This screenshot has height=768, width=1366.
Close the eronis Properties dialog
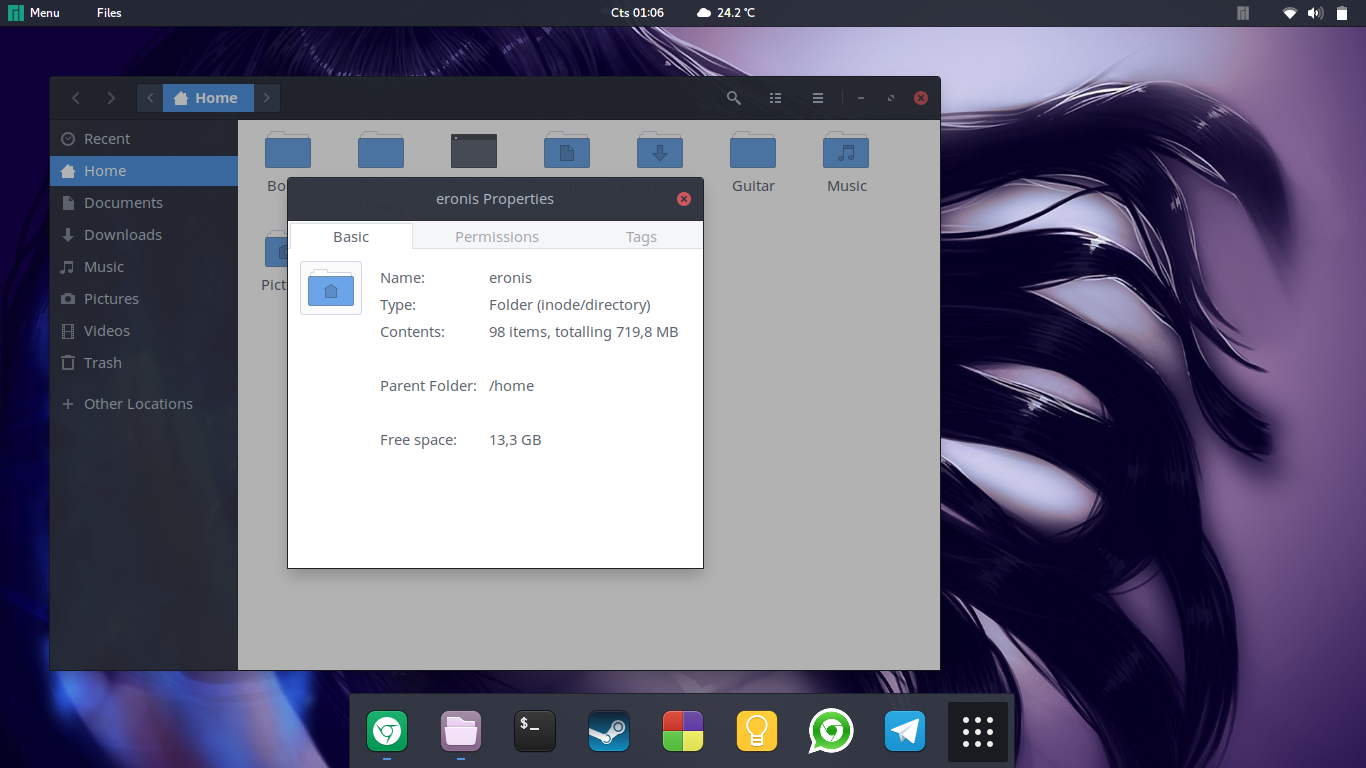coord(684,199)
